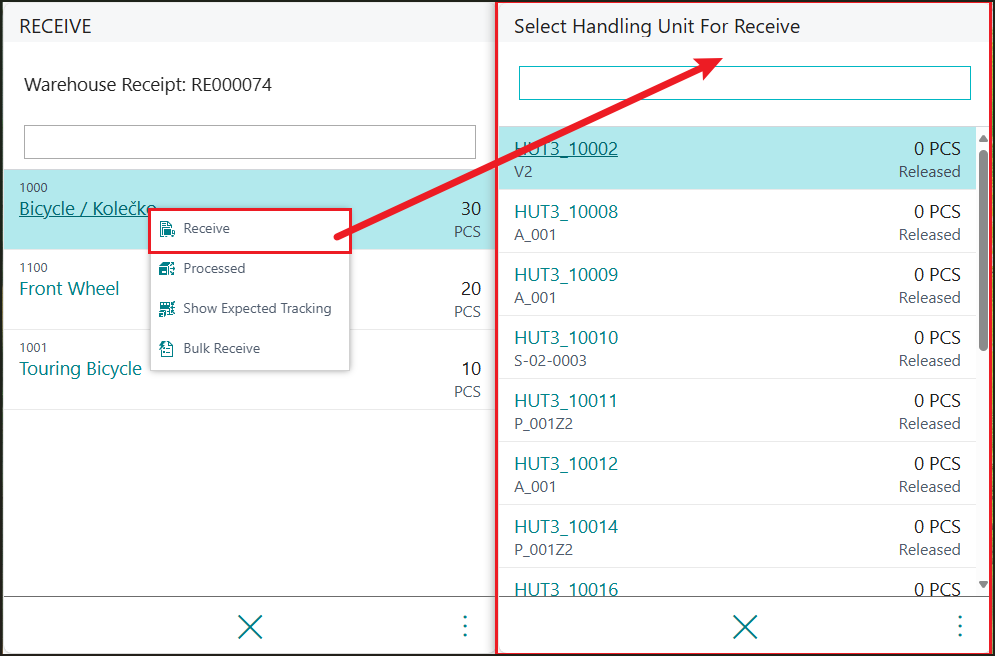Click the handling unit list scrollbar thumb
995x656 pixels.
click(x=983, y=250)
